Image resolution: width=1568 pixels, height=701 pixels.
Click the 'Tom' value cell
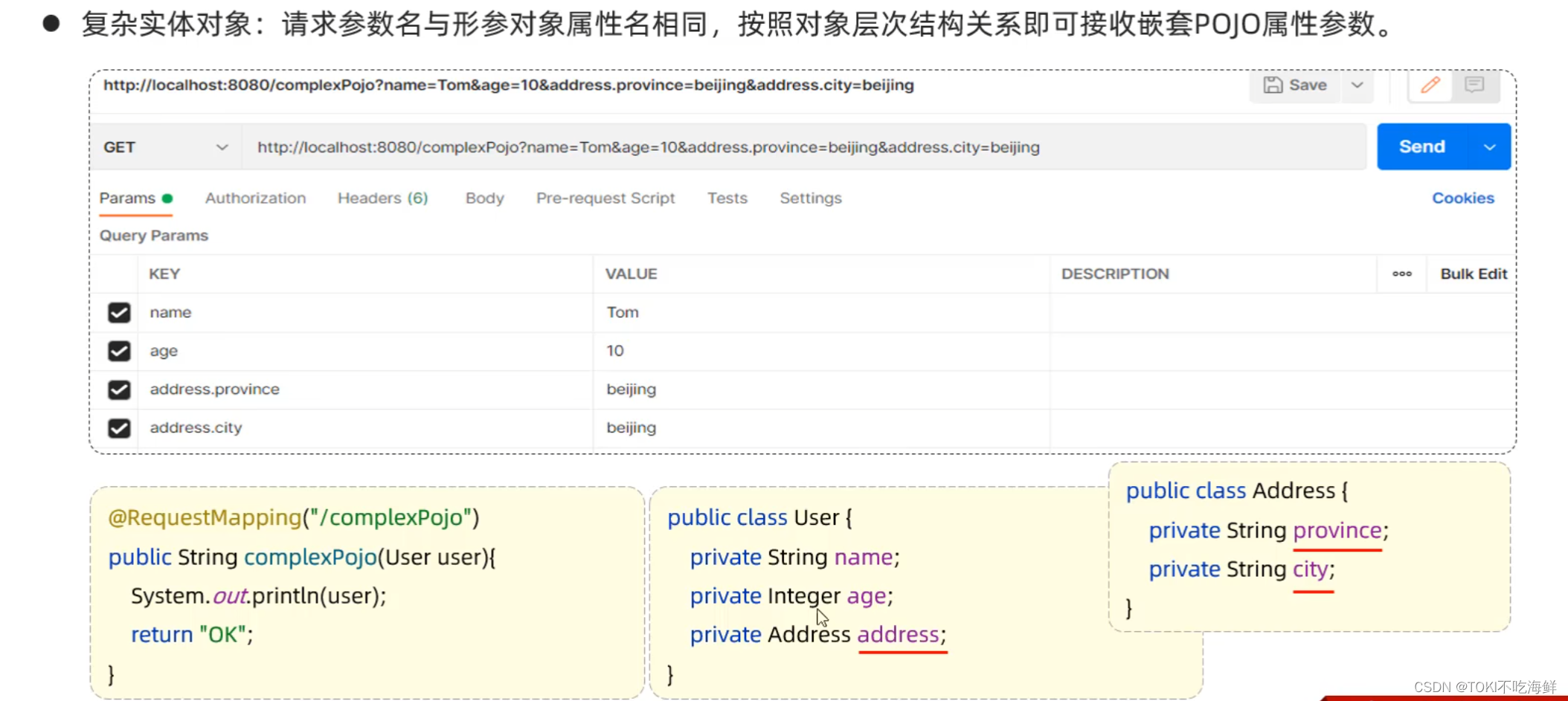pos(822,312)
